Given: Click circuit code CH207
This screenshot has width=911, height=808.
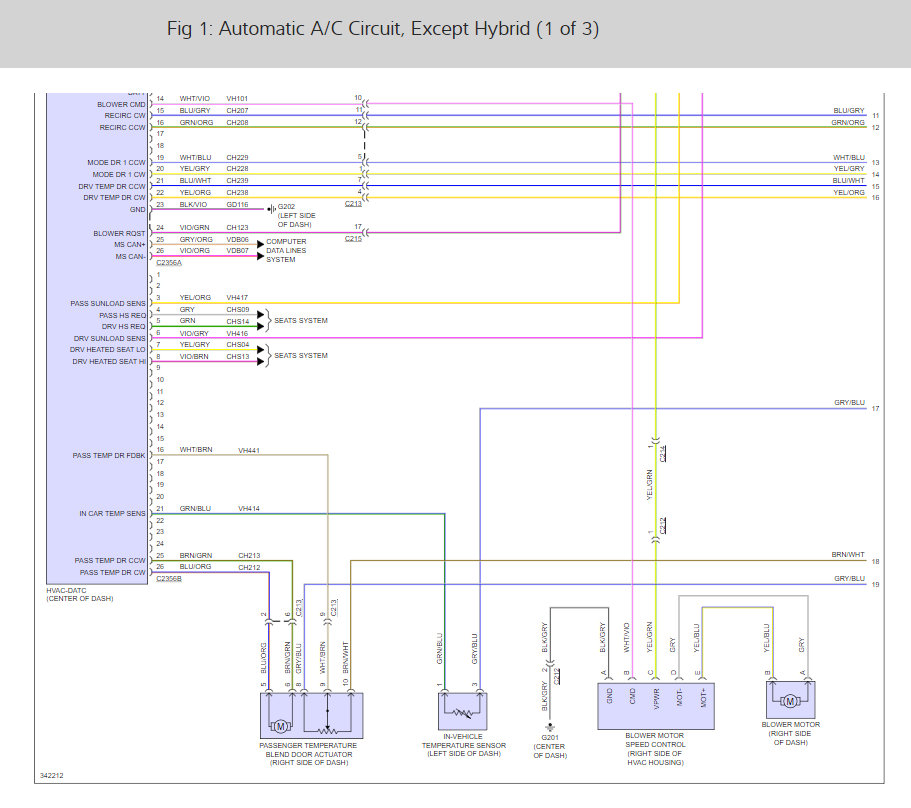Looking at the screenshot, I should [x=237, y=110].
